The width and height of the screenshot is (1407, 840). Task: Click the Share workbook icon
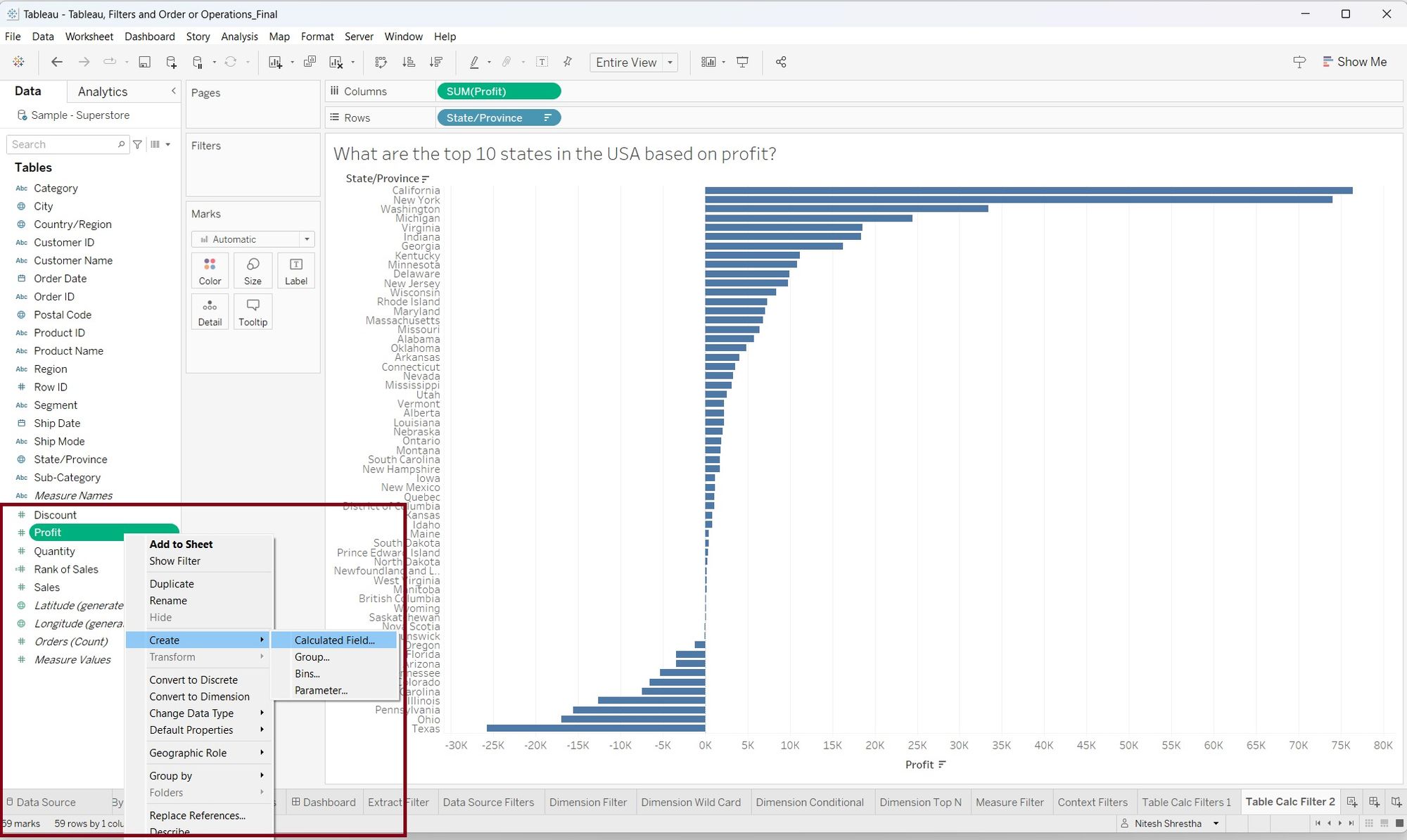coord(781,63)
